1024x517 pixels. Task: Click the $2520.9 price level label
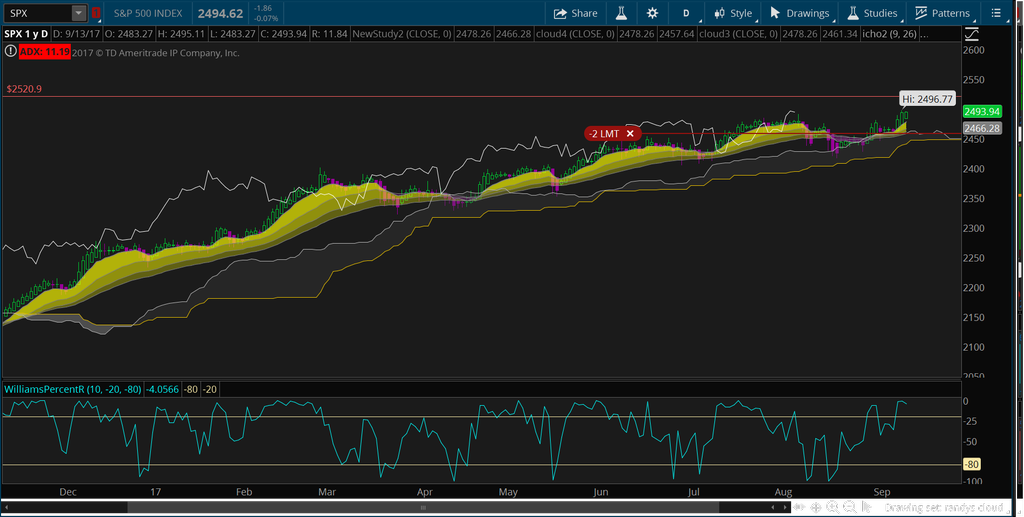24,89
